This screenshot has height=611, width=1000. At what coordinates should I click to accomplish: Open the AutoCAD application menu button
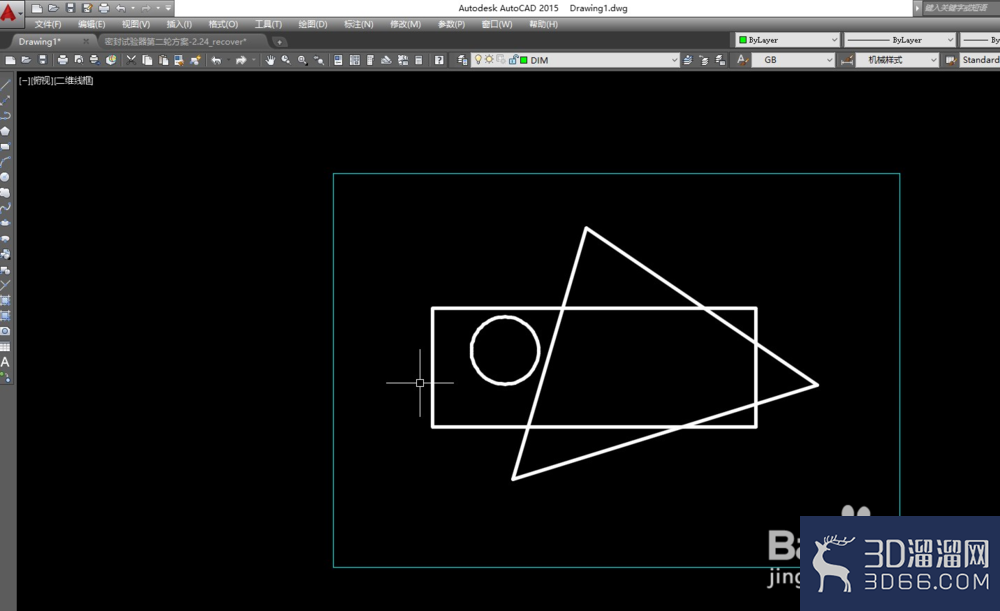11,13
